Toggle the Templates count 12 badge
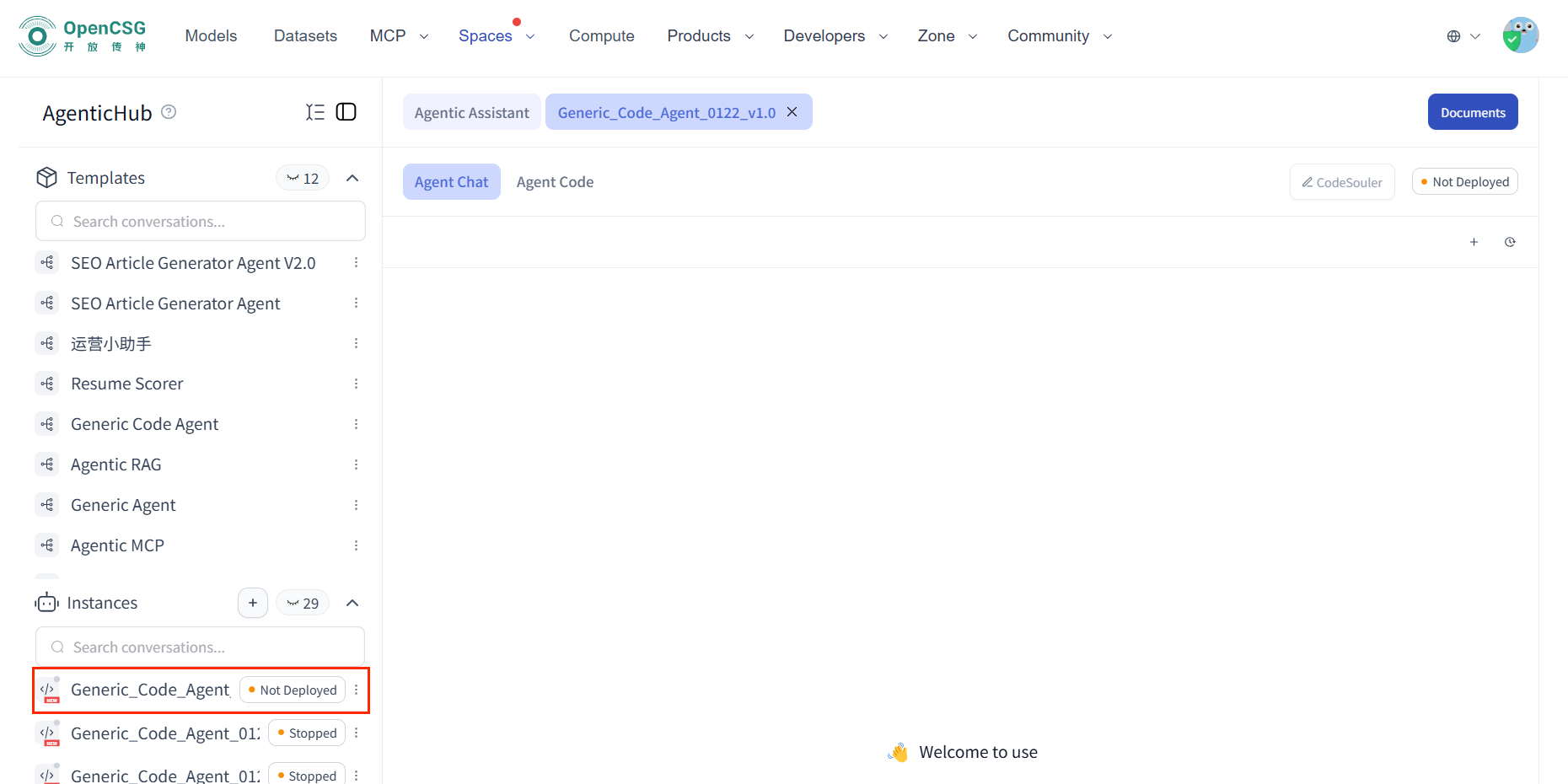 point(303,178)
